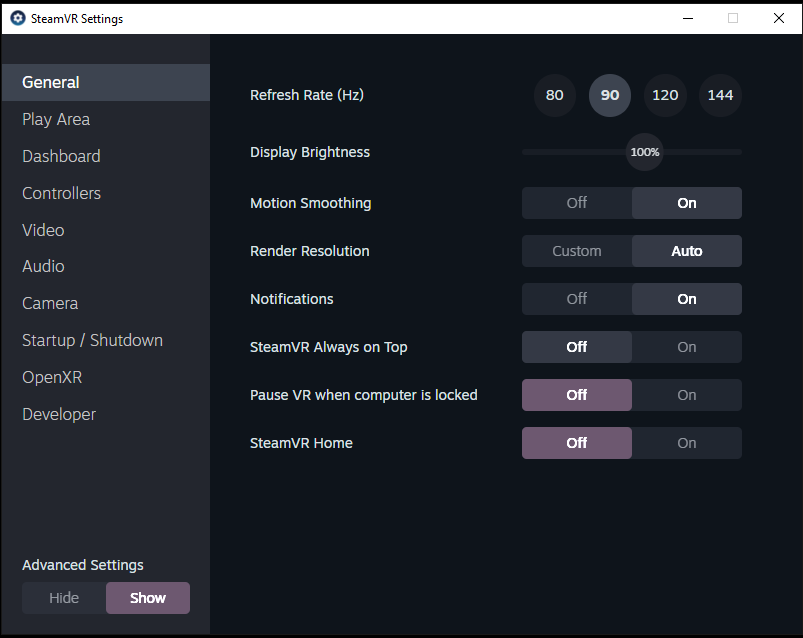Select the Audio settings tab
This screenshot has height=638, width=803.
click(106, 266)
